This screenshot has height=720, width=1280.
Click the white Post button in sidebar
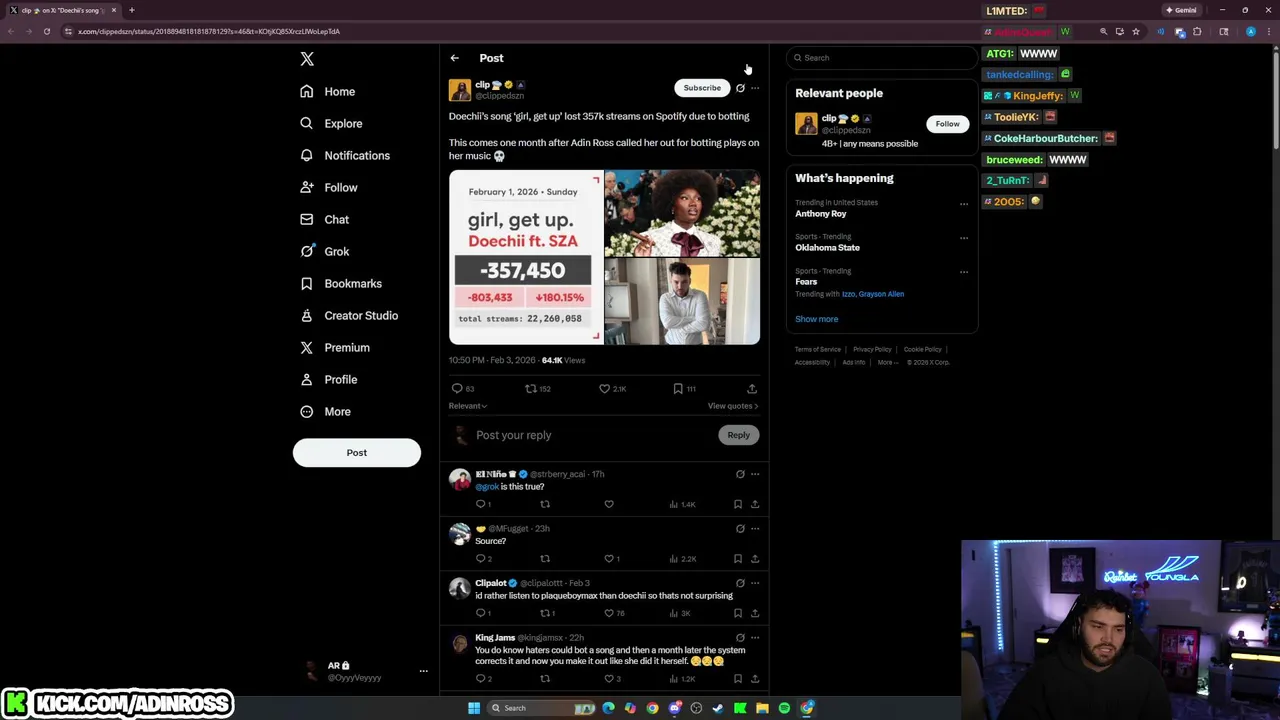tap(357, 452)
